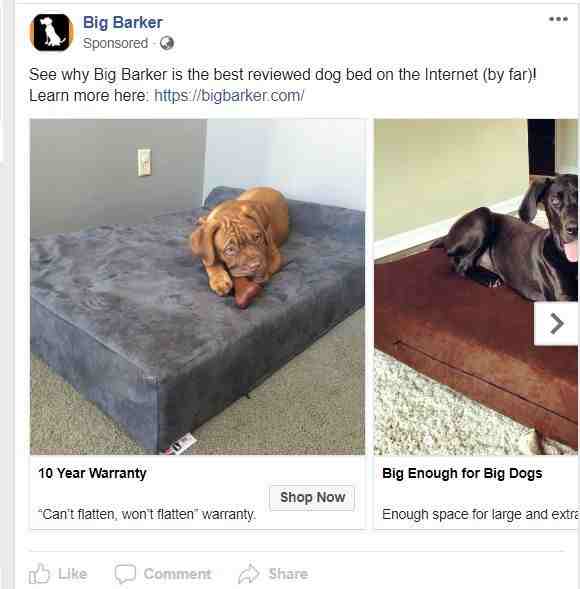Screen dimensions: 580x589
Task: Click the Shop Now button
Action: pyautogui.click(x=312, y=497)
